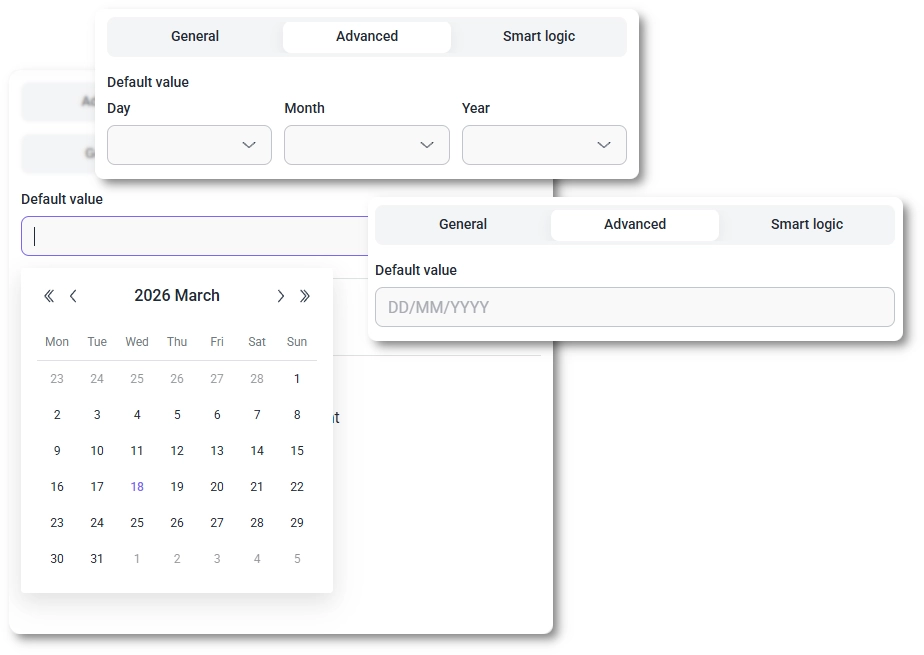Click the DD/MM/YYYY date input field
924x655 pixels.
coord(635,307)
